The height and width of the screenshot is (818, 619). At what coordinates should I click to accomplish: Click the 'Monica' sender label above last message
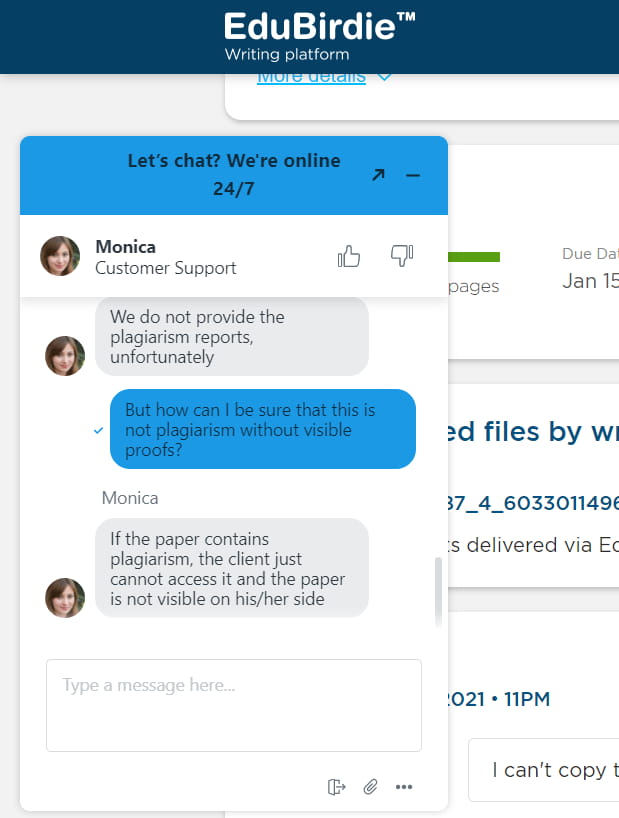point(130,498)
